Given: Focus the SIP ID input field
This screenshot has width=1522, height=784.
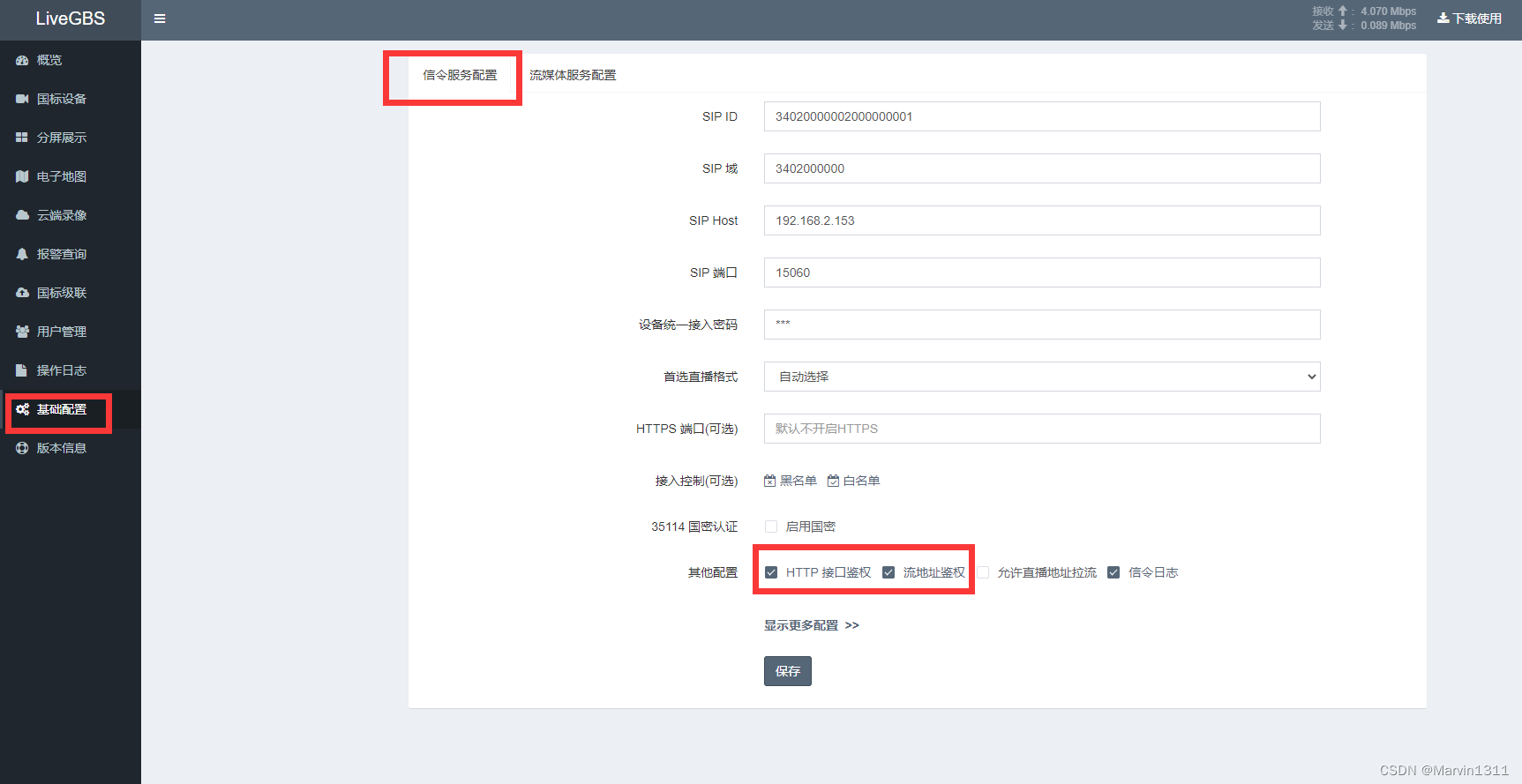Looking at the screenshot, I should pyautogui.click(x=1042, y=116).
